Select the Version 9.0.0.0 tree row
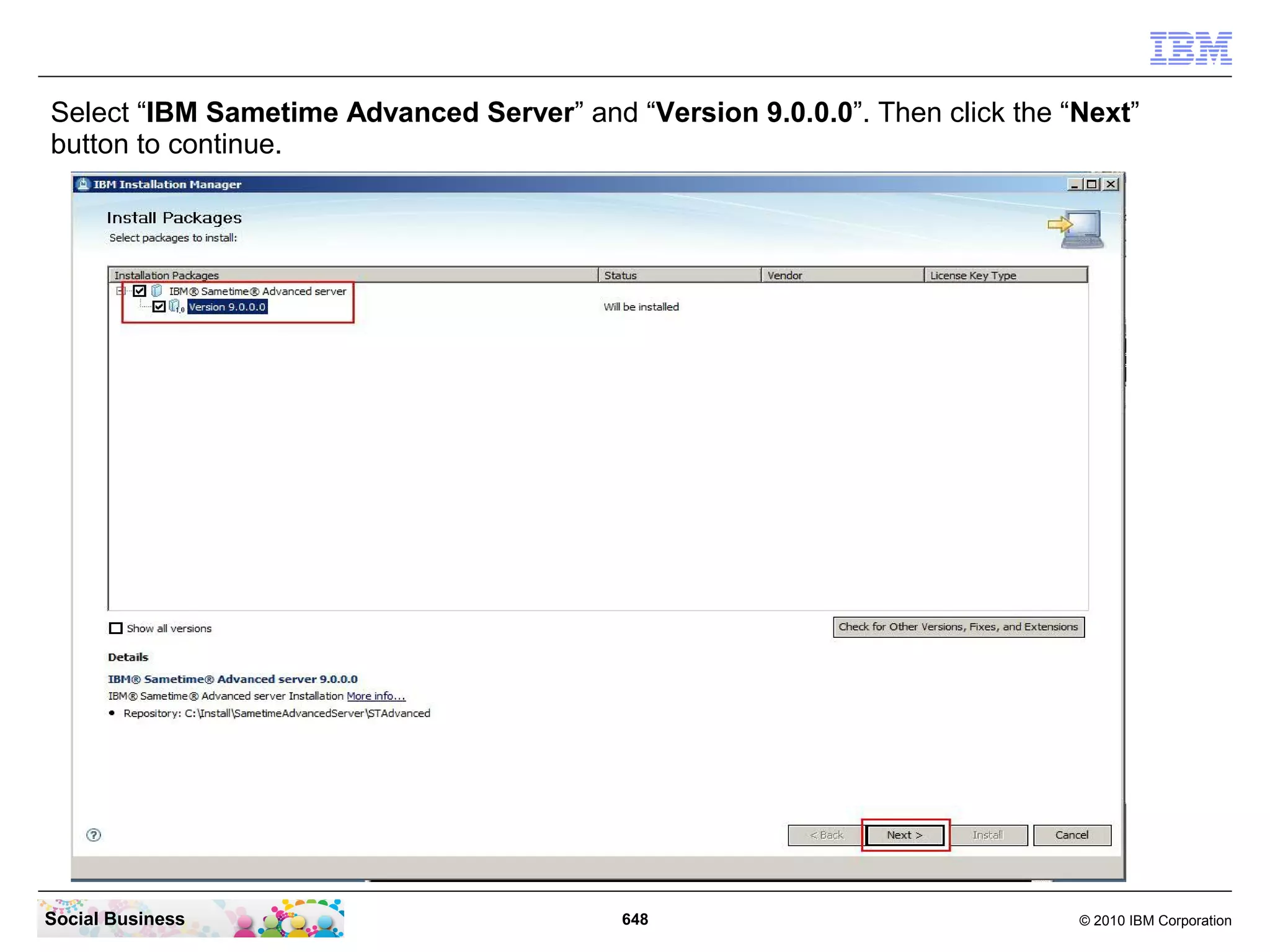The height and width of the screenshot is (952, 1270). click(x=227, y=307)
